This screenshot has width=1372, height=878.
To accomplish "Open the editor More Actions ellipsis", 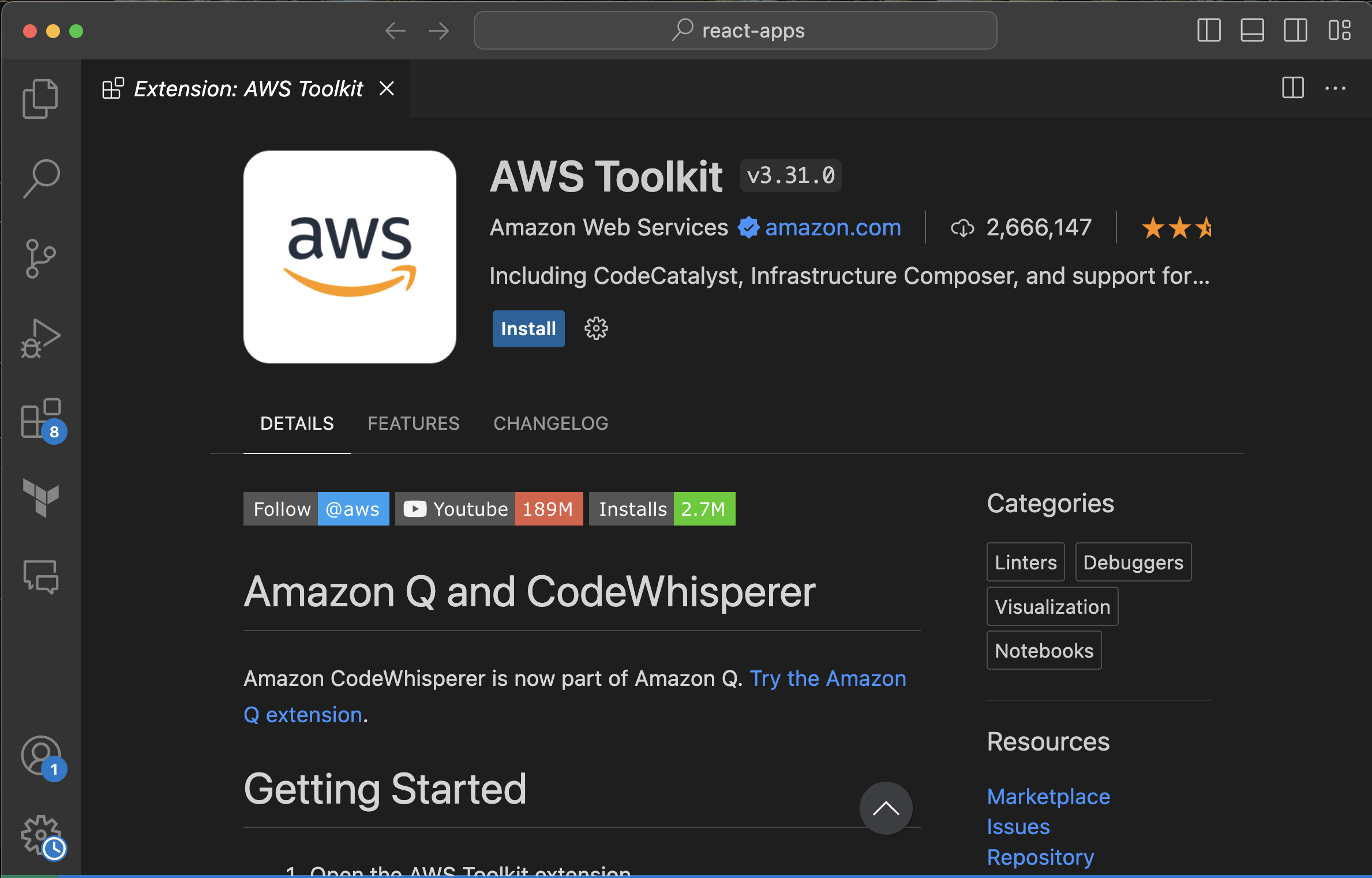I will tap(1335, 88).
